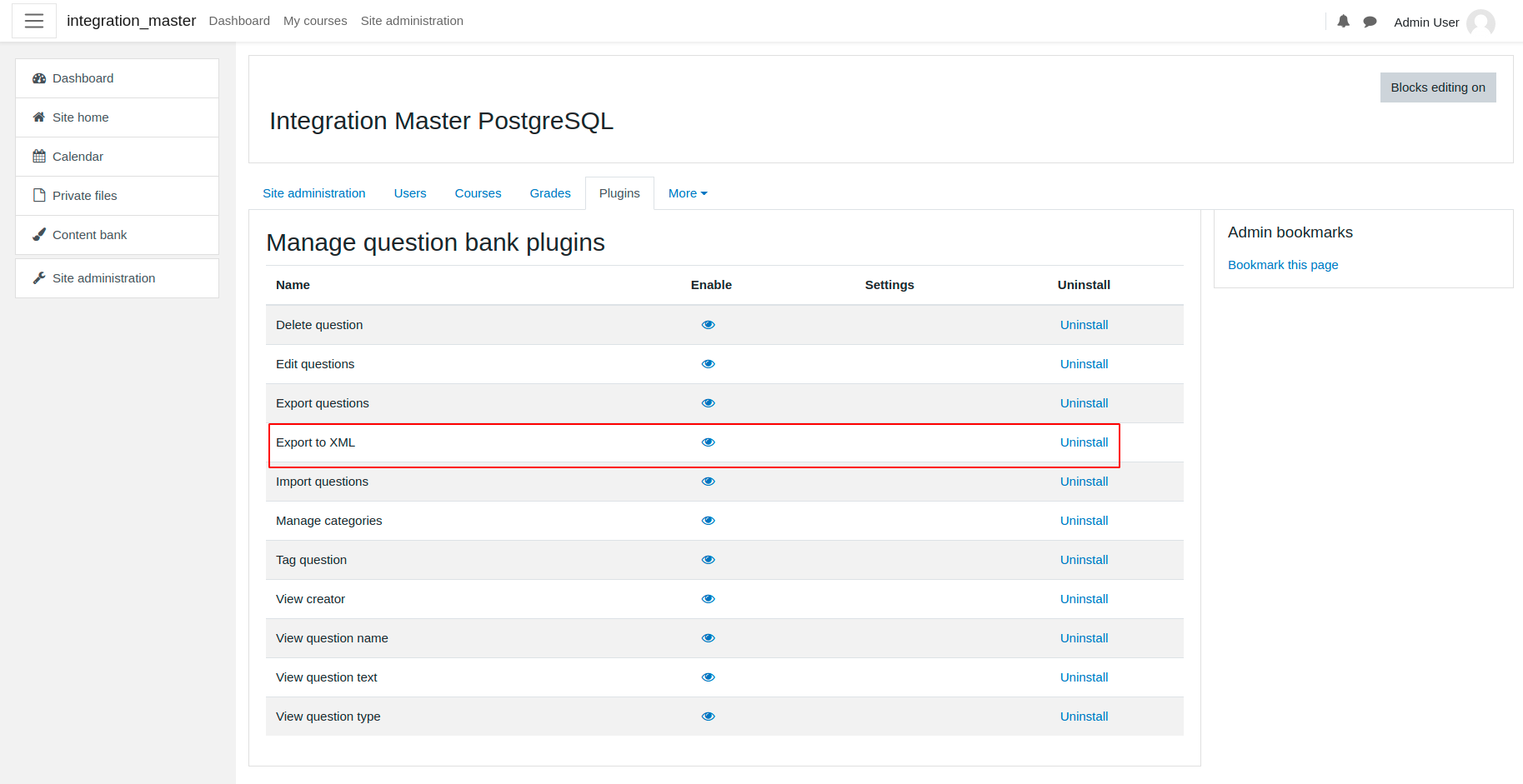The width and height of the screenshot is (1523, 784).
Task: Open Dashboard in the top navigation bar
Action: coord(239,21)
